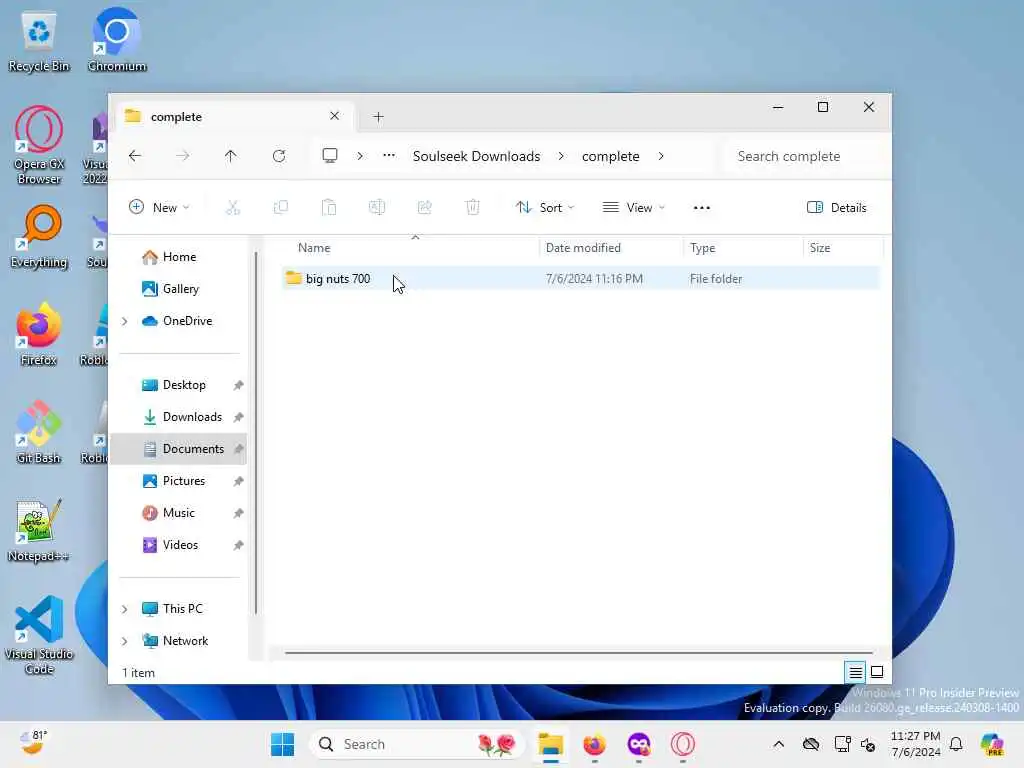Show hidden system tray icons
The width and height of the screenshot is (1024, 768).
tap(778, 744)
